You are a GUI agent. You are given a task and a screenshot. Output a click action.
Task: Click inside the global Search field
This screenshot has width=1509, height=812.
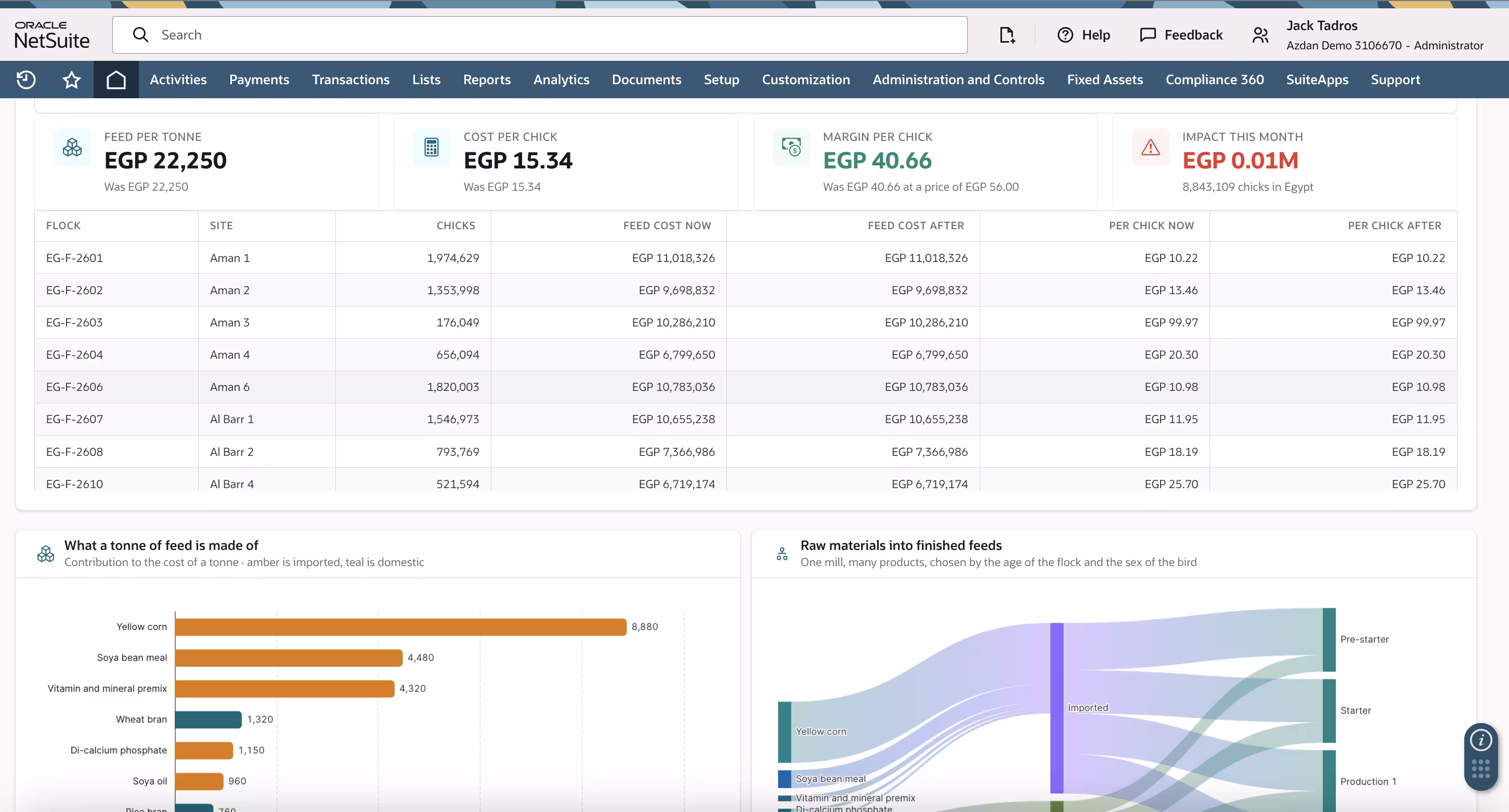coord(540,35)
